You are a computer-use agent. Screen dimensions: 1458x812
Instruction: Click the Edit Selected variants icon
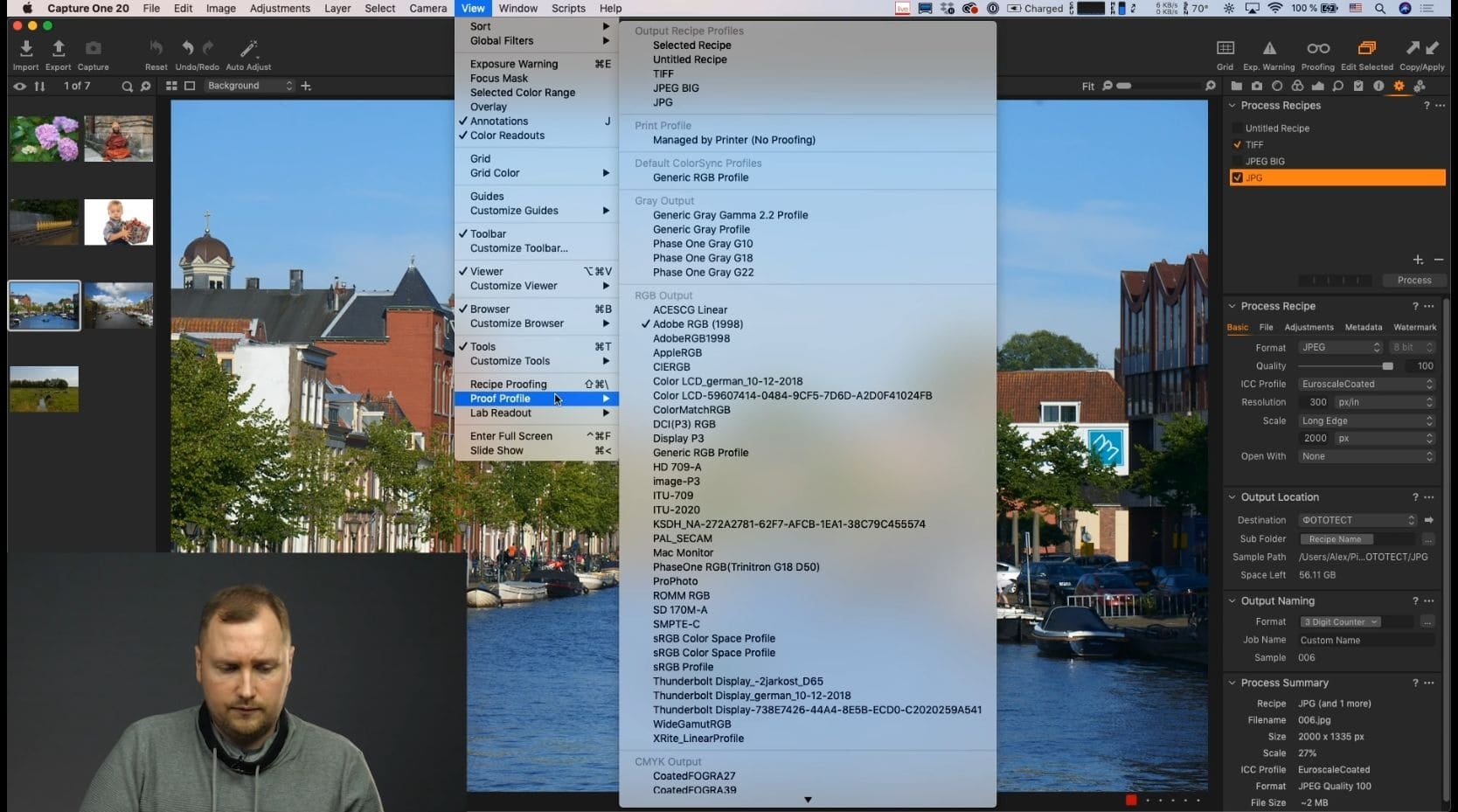tap(1367, 48)
